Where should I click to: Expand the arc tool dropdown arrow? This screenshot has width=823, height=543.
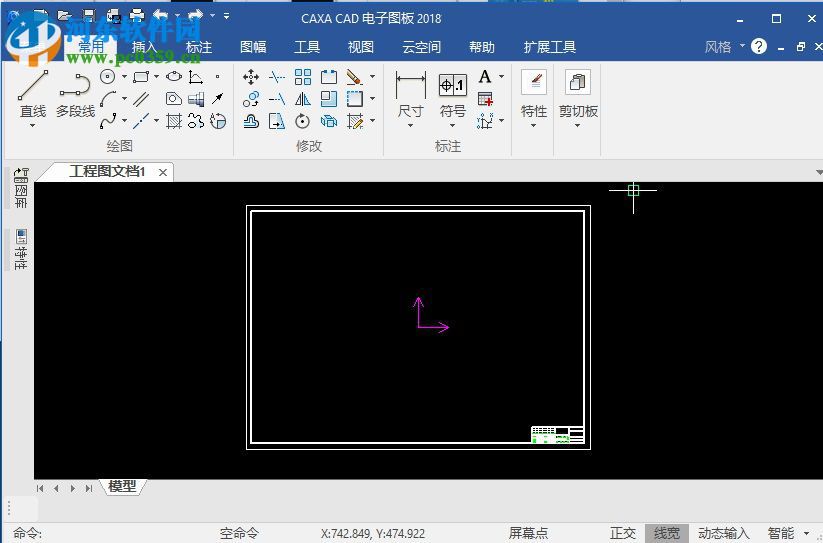tap(124, 99)
